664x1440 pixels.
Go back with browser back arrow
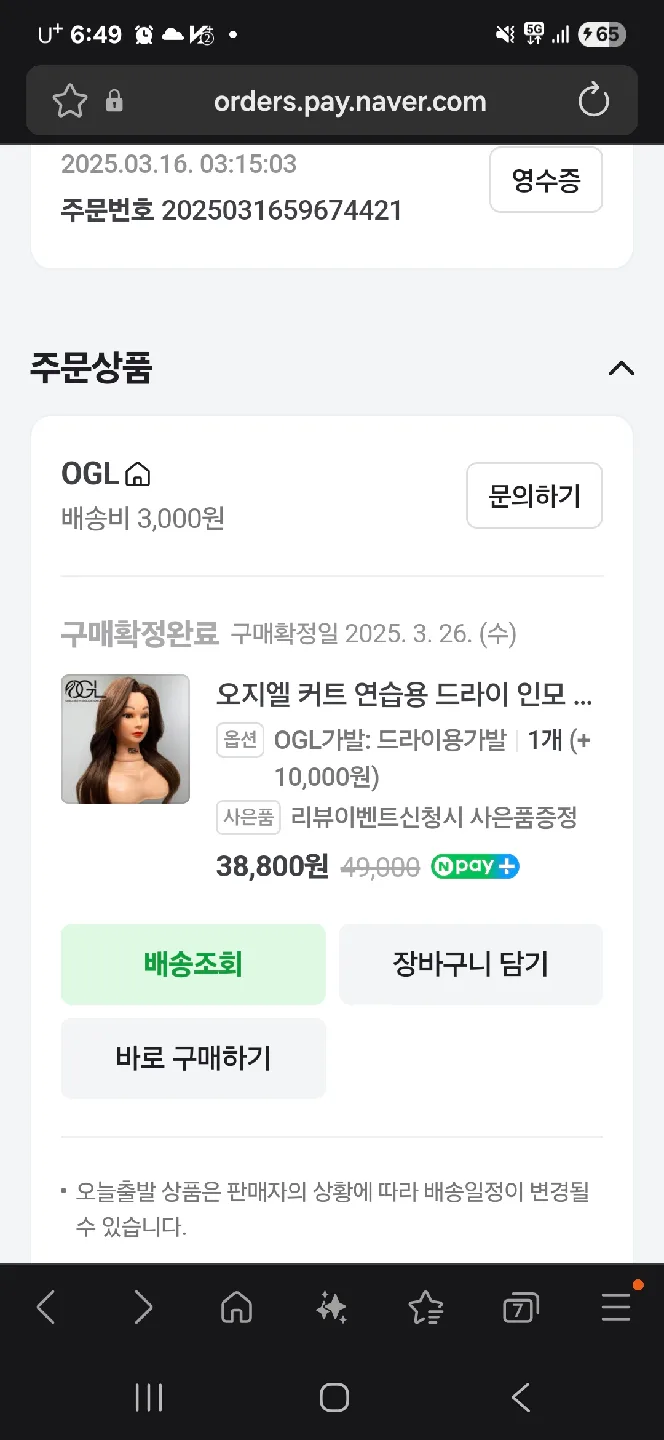tap(46, 1307)
